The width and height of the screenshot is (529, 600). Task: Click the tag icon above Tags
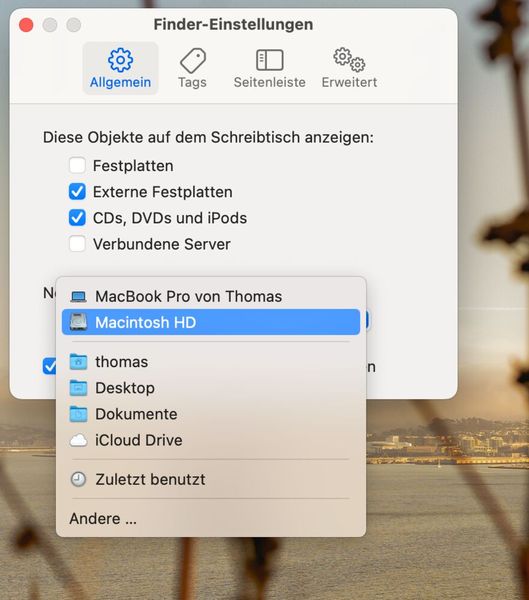(193, 60)
